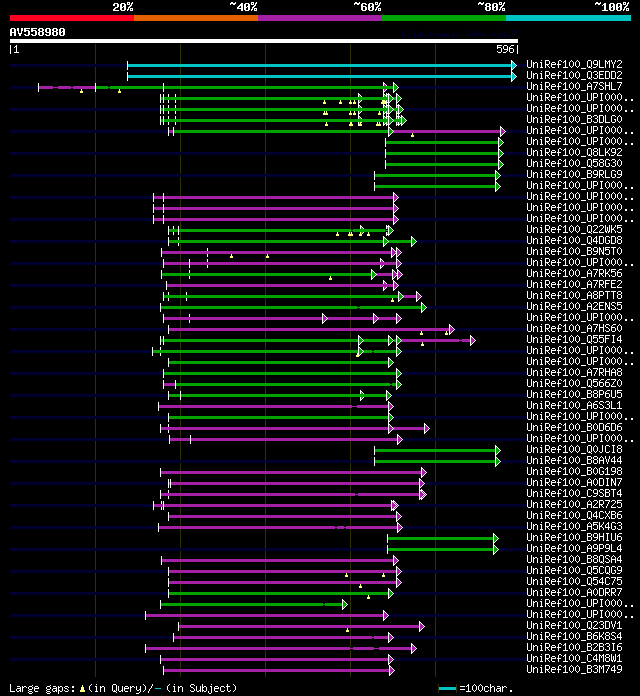Open the UniRef100_A8PTT8 label
640x696 pixels.
[574, 295]
